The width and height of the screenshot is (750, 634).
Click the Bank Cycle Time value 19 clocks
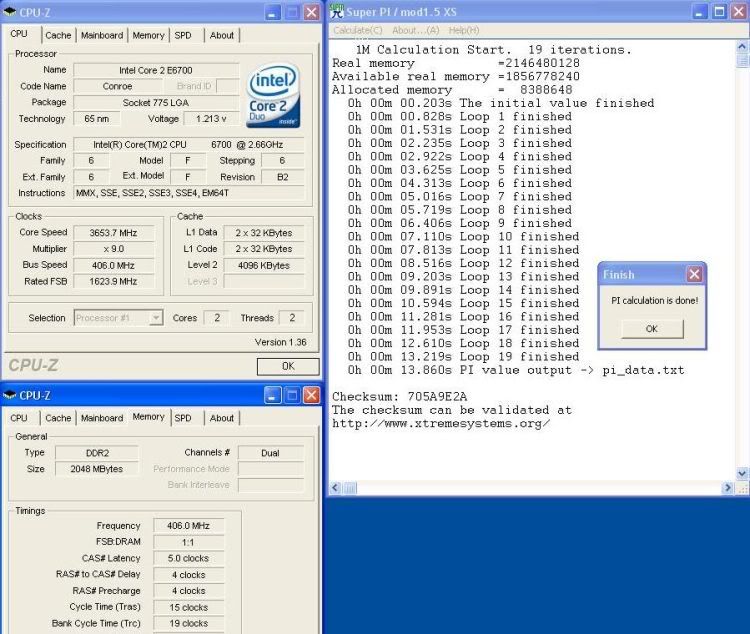(x=188, y=623)
